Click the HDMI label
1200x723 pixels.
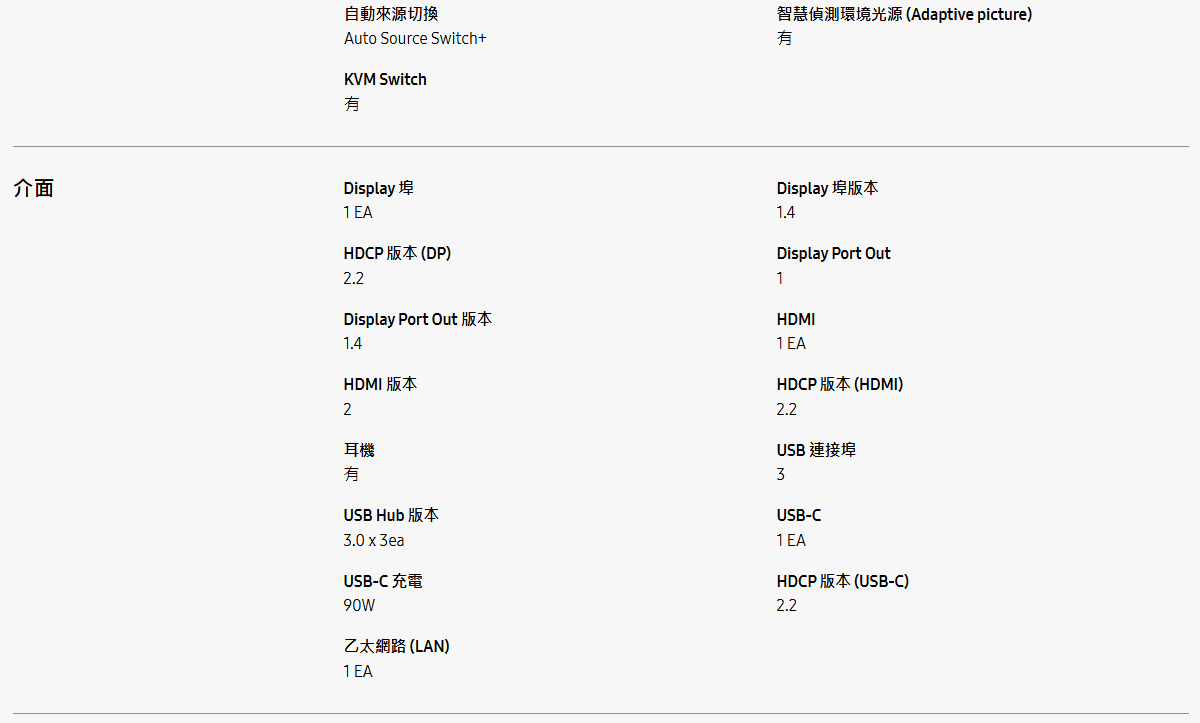point(796,319)
